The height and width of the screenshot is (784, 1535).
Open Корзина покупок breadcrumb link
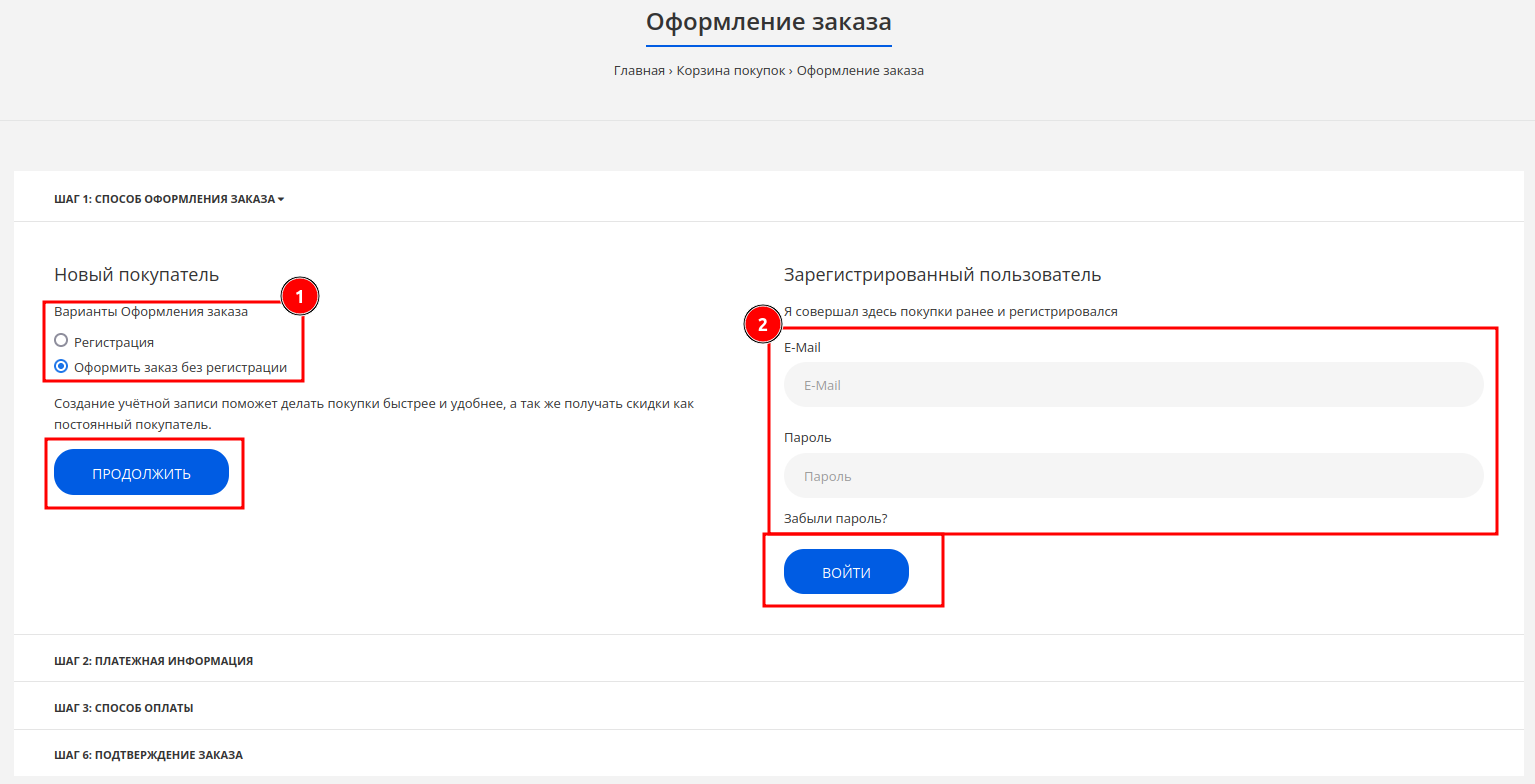pyautogui.click(x=731, y=71)
